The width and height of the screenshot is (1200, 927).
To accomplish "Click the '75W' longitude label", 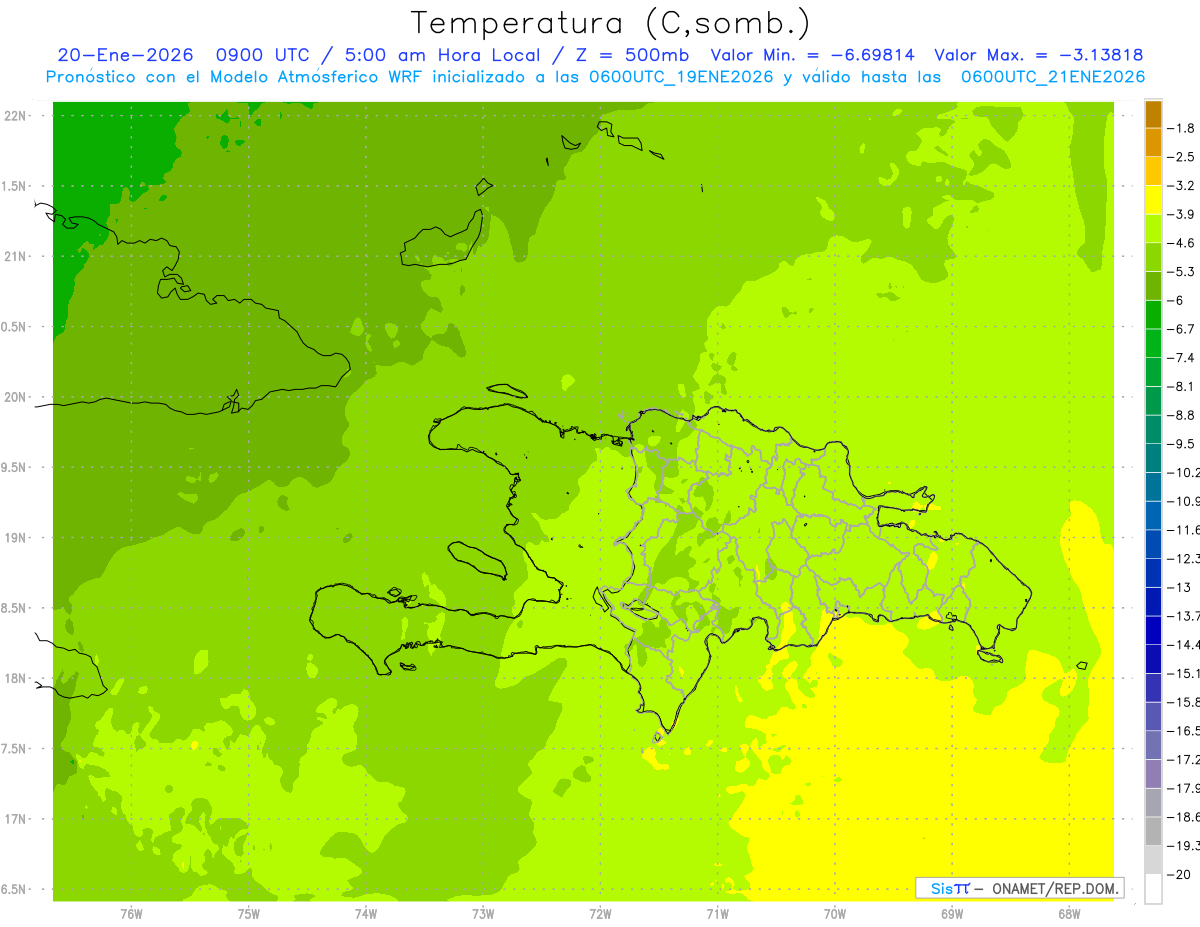I will click(249, 913).
